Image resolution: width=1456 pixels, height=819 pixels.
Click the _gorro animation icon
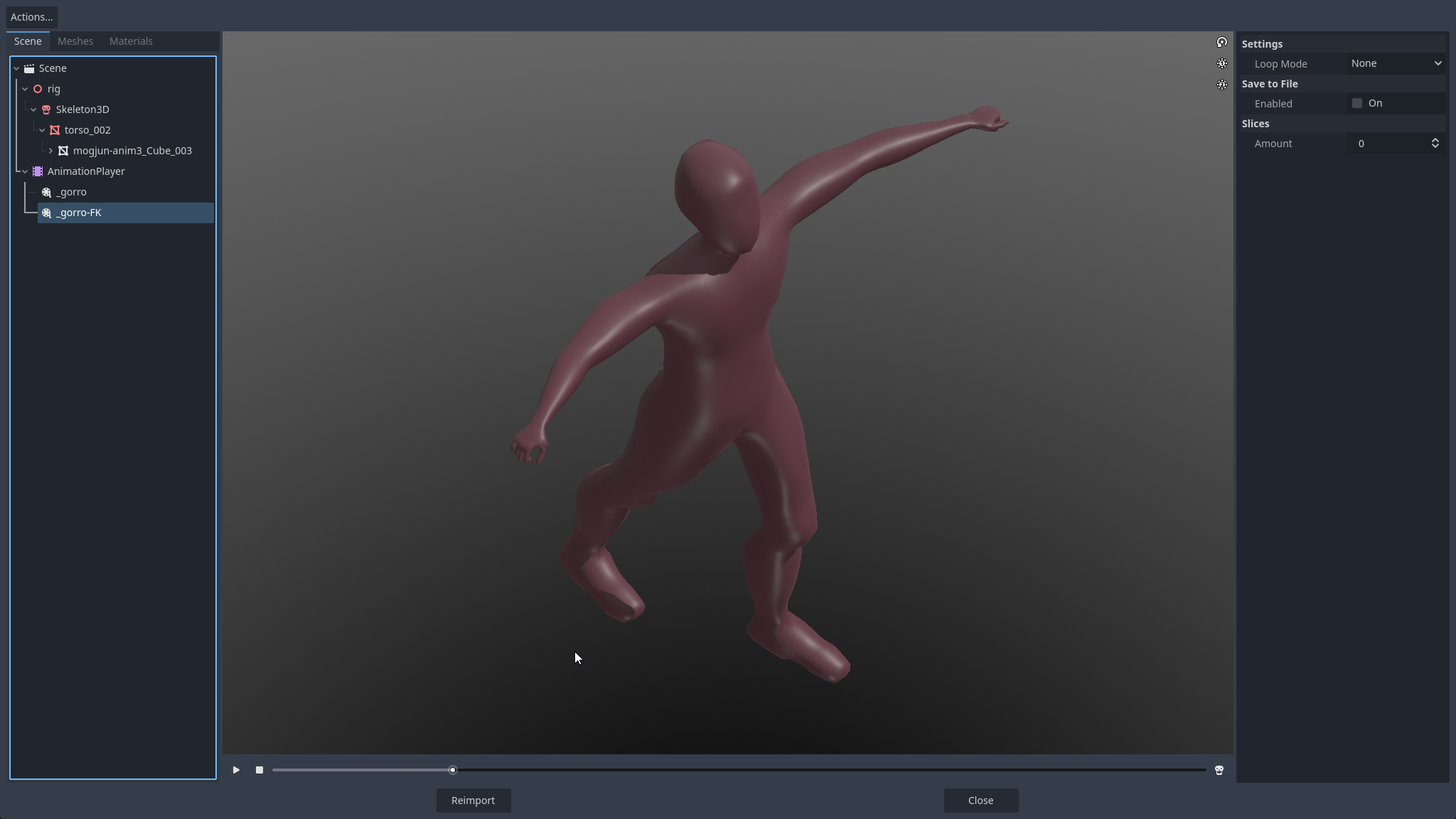coord(46,192)
